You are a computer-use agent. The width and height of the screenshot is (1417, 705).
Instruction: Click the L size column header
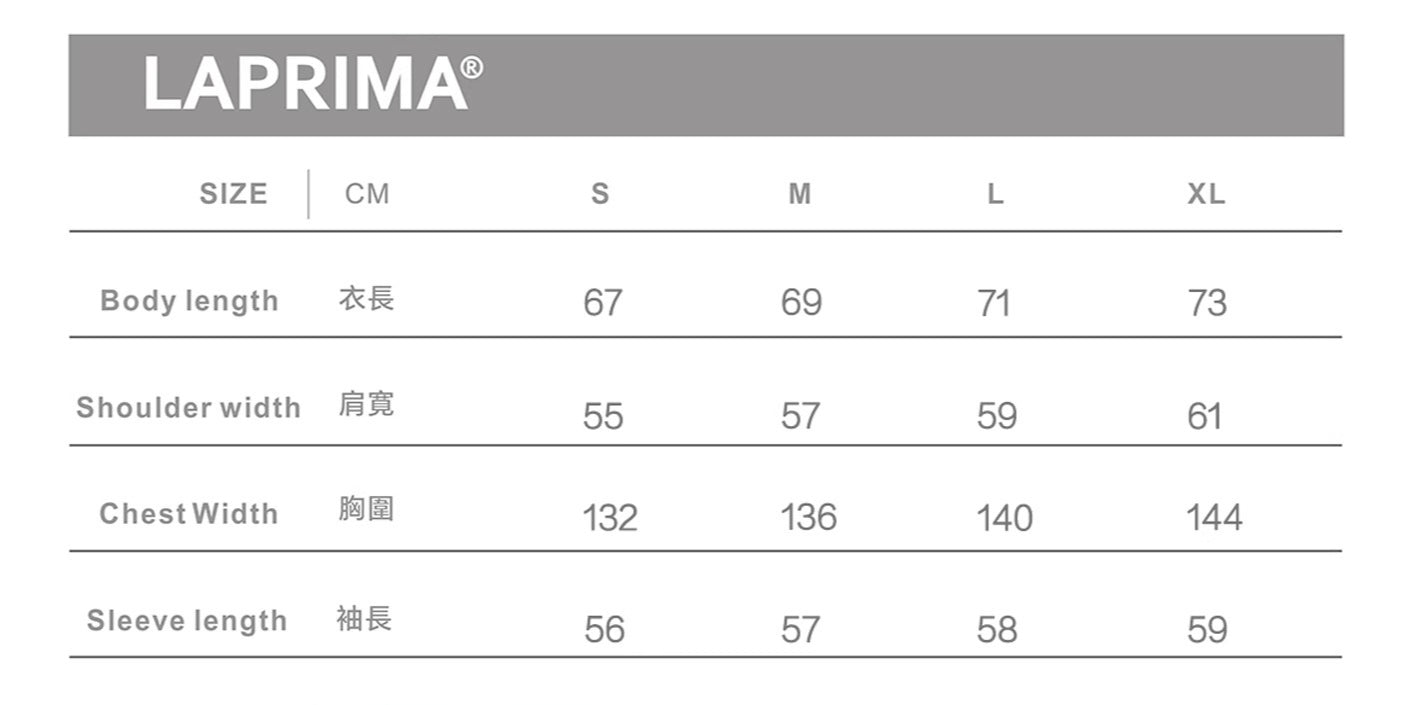(994, 194)
